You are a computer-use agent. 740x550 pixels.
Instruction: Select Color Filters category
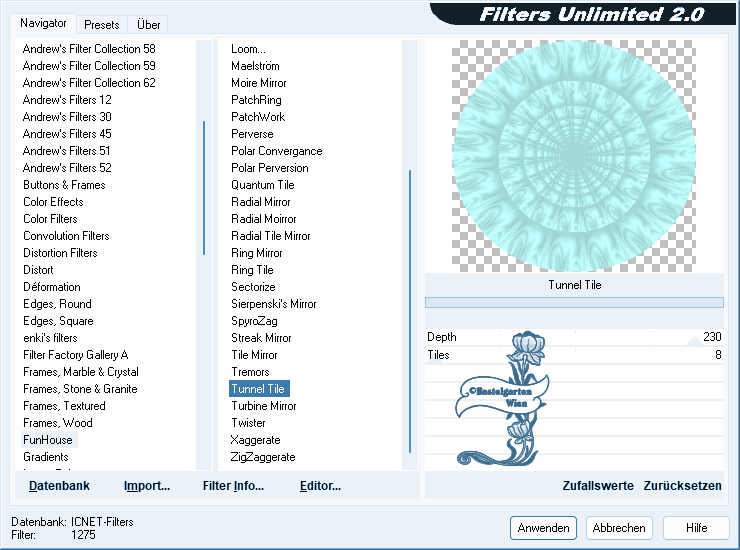pos(50,219)
